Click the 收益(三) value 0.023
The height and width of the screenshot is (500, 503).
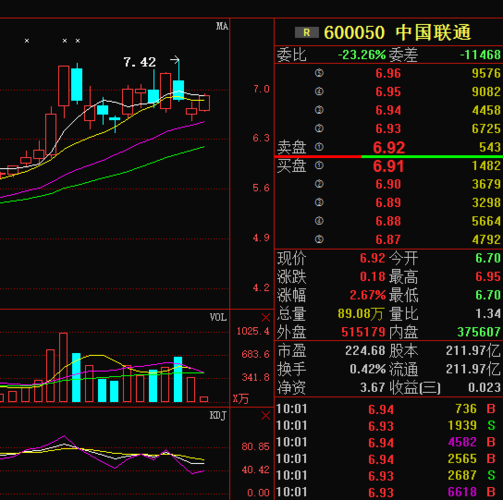pos(484,388)
